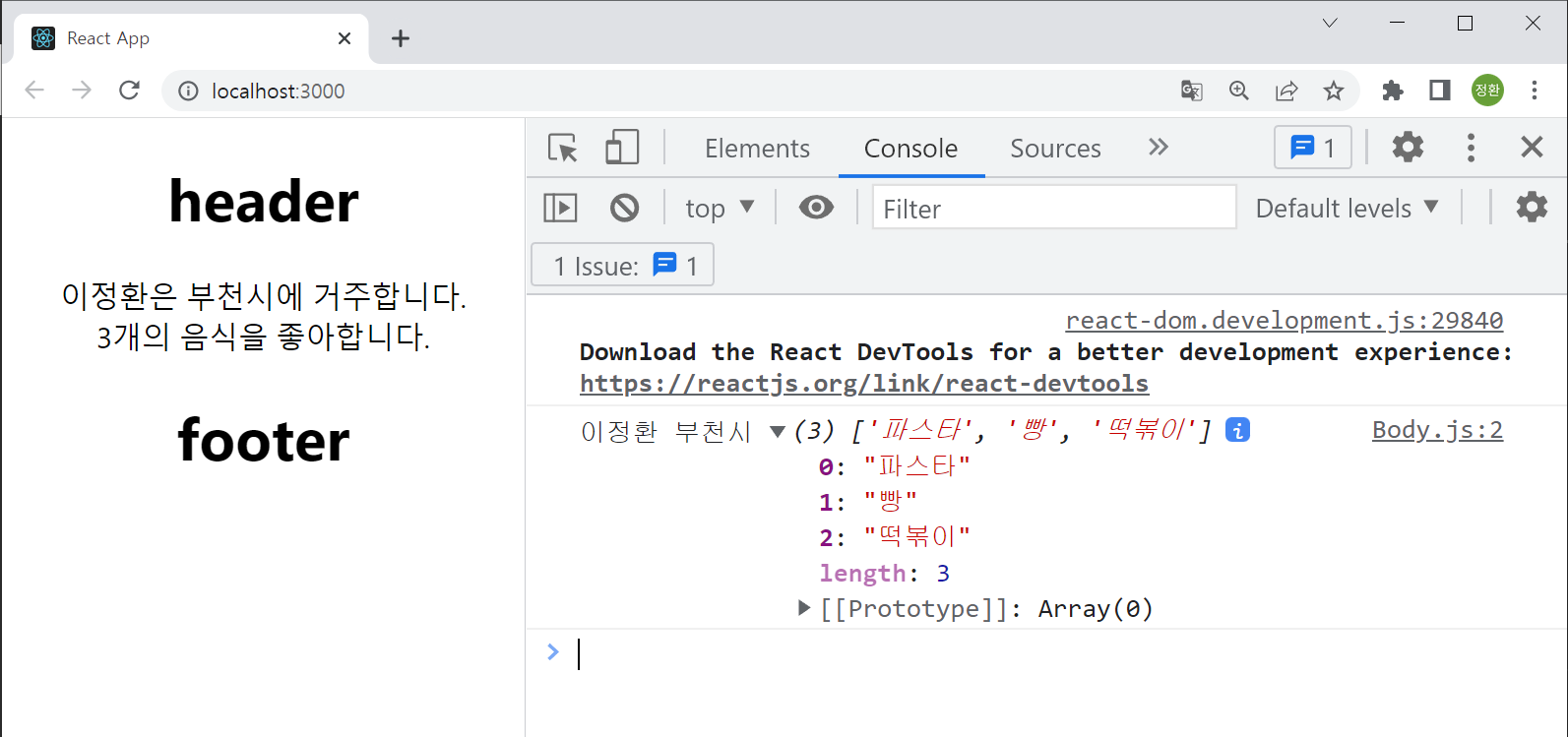This screenshot has width=1568, height=737.
Task: Close the DevTools panel
Action: pyautogui.click(x=1532, y=148)
